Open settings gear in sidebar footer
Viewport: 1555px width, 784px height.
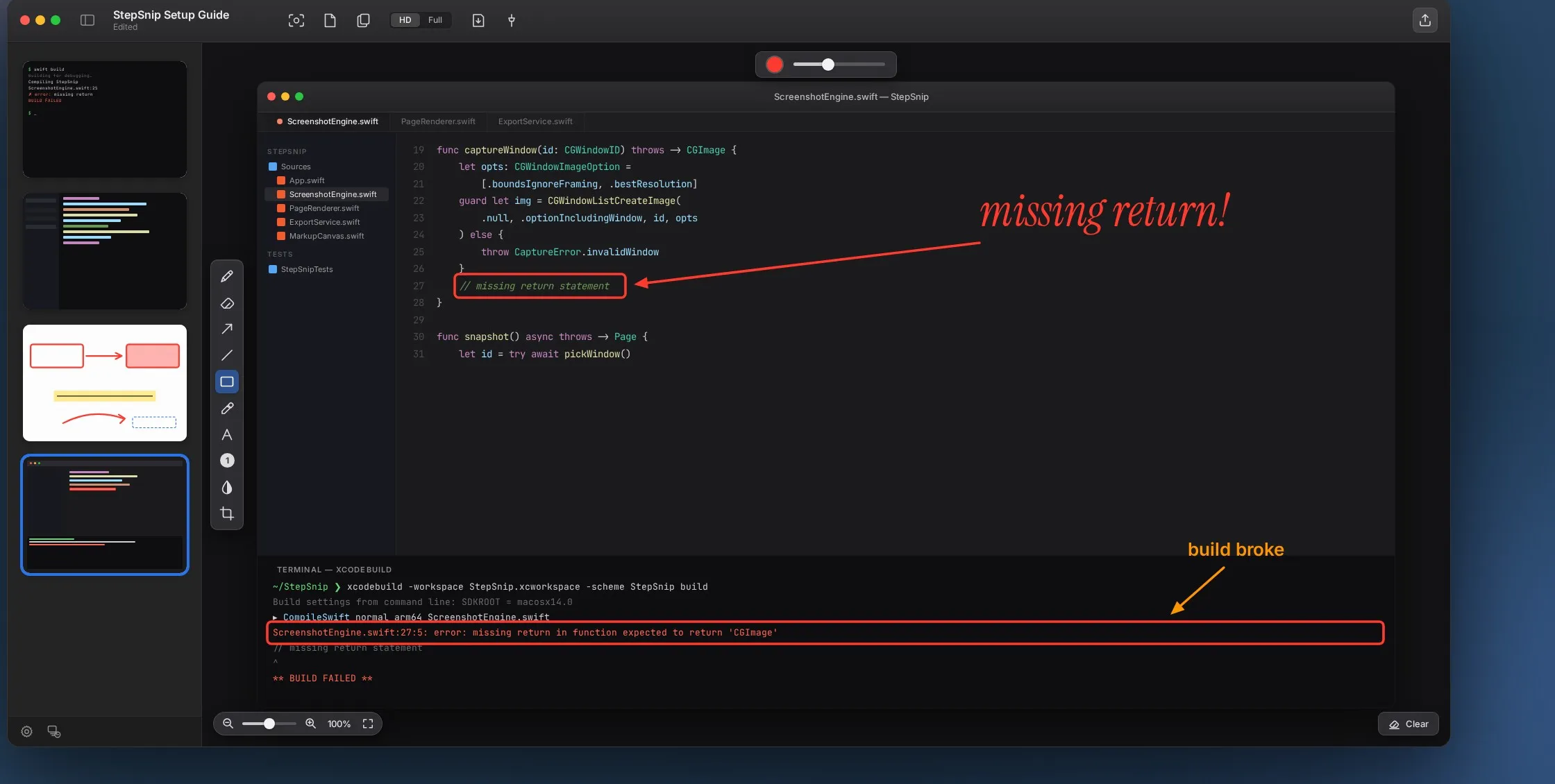pyautogui.click(x=27, y=731)
